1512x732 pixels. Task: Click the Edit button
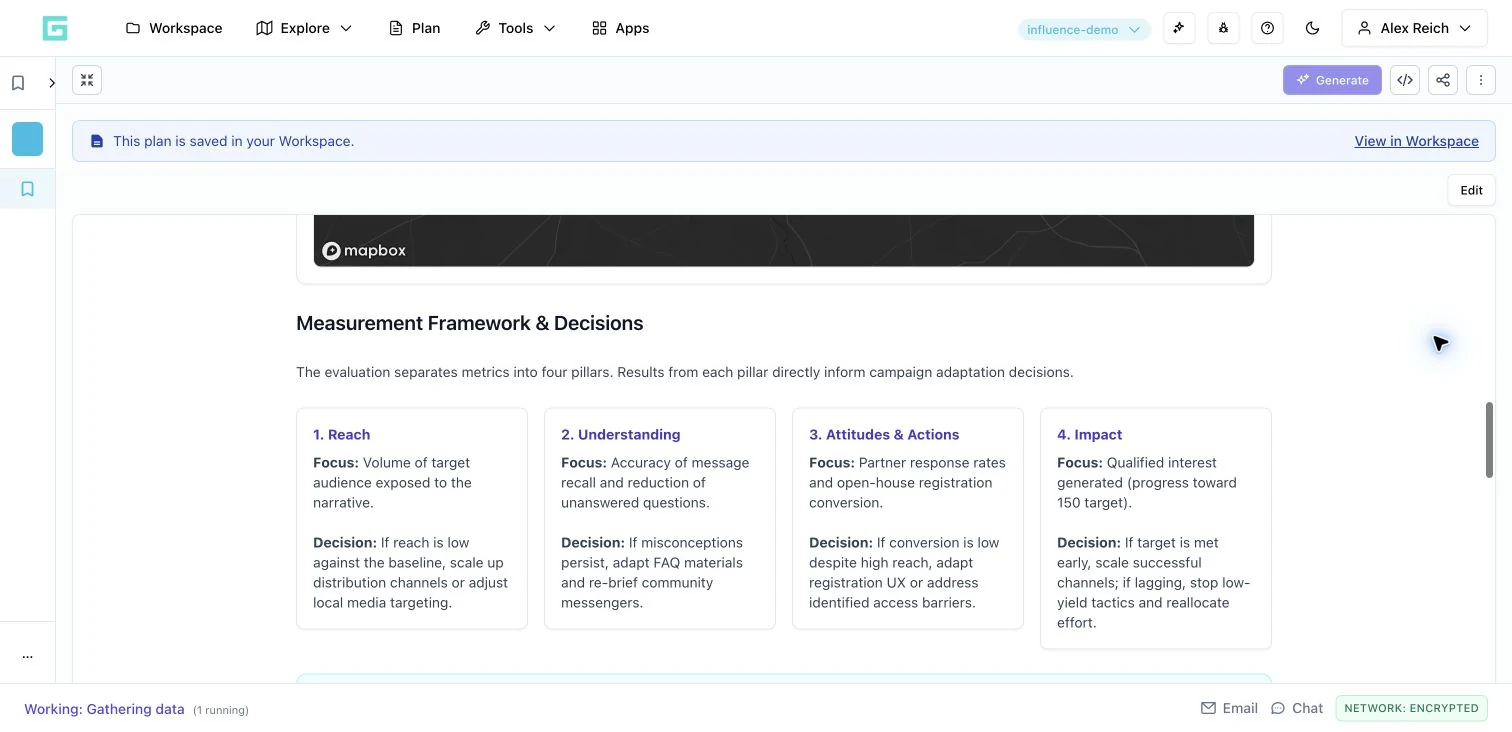pyautogui.click(x=1471, y=190)
